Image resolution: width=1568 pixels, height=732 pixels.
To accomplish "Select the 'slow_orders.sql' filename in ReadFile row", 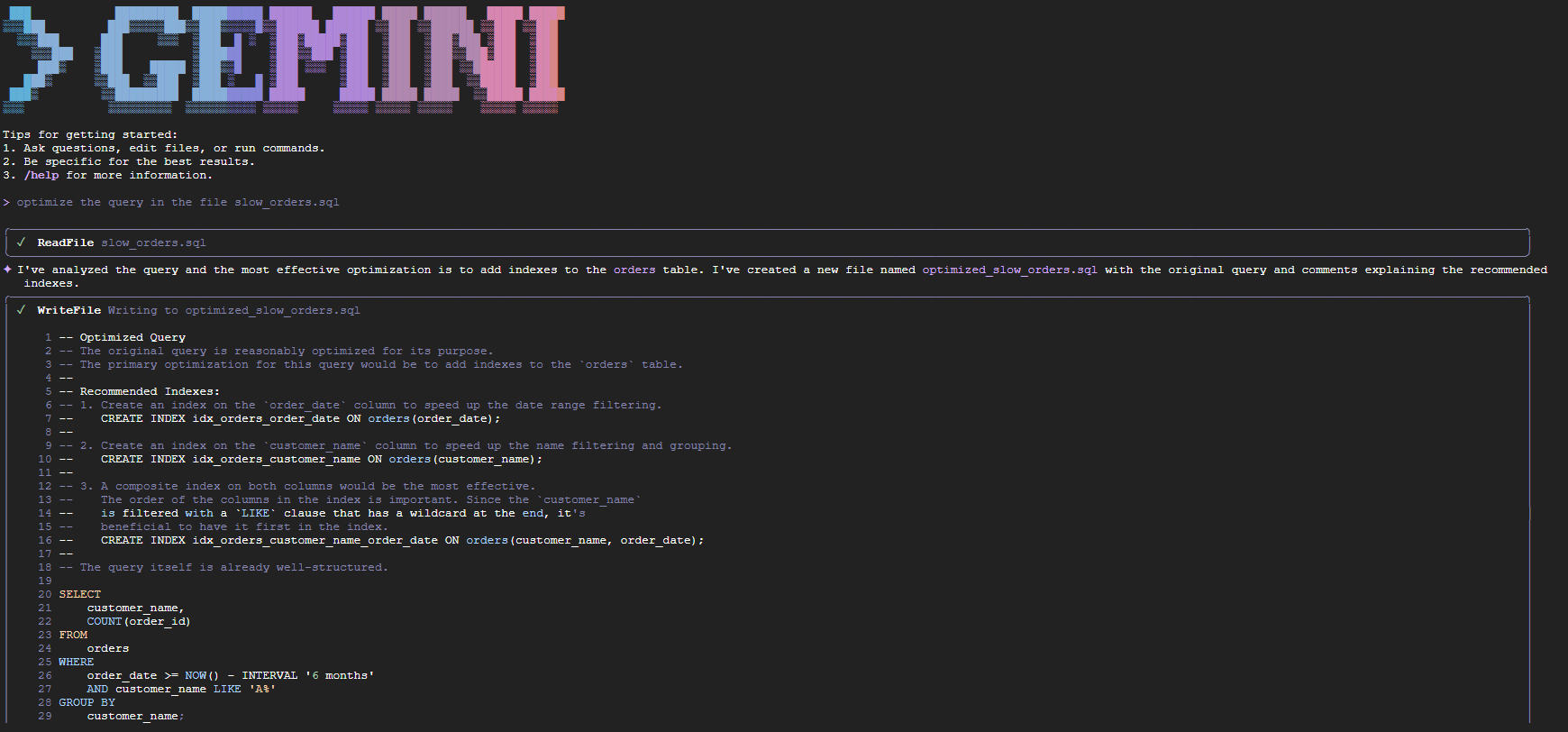I will [x=153, y=242].
